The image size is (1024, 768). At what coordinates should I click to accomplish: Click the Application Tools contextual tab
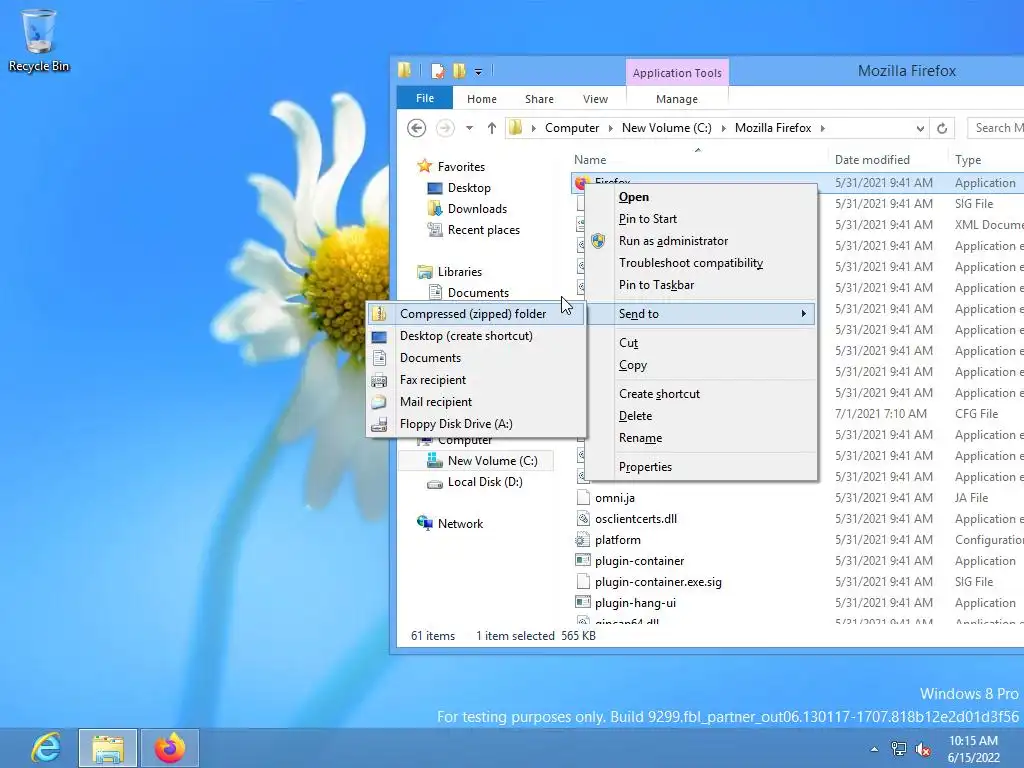tap(677, 72)
